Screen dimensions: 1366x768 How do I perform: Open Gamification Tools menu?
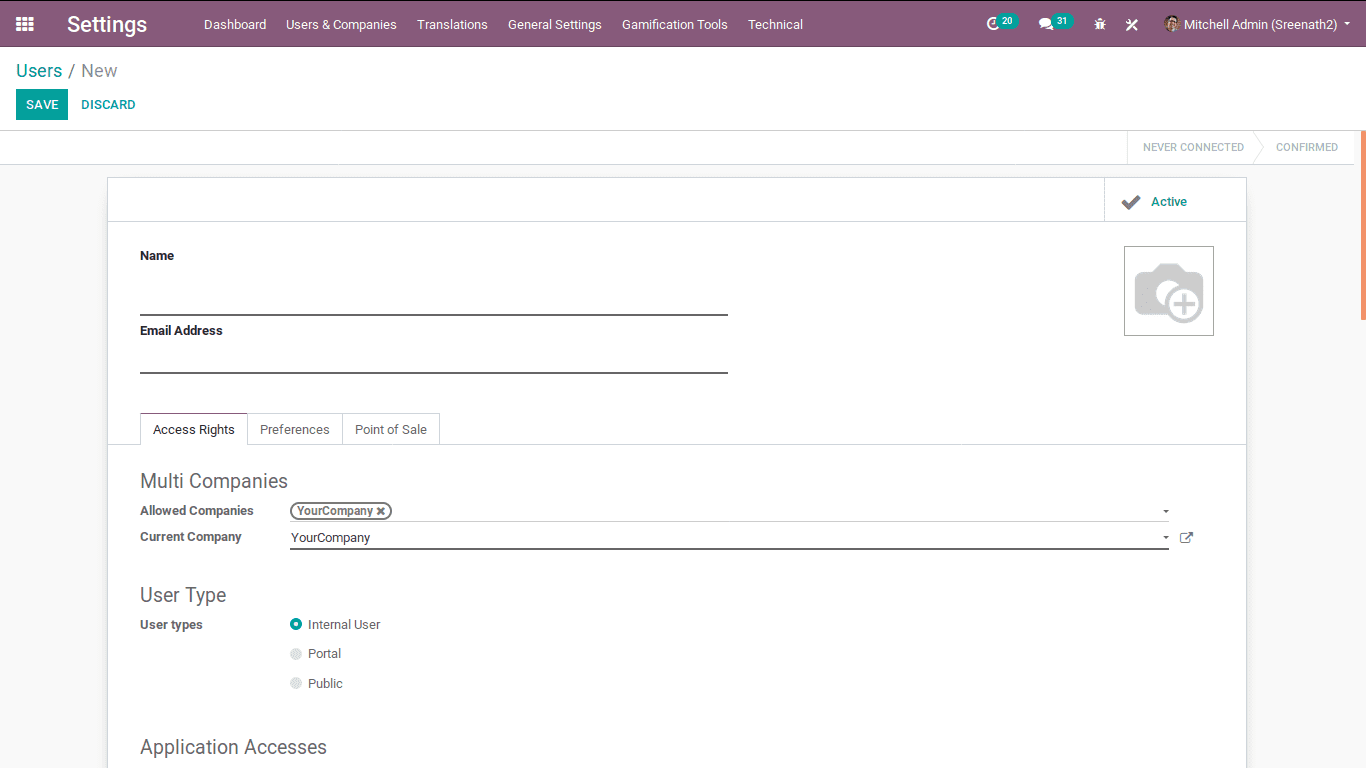pos(675,24)
